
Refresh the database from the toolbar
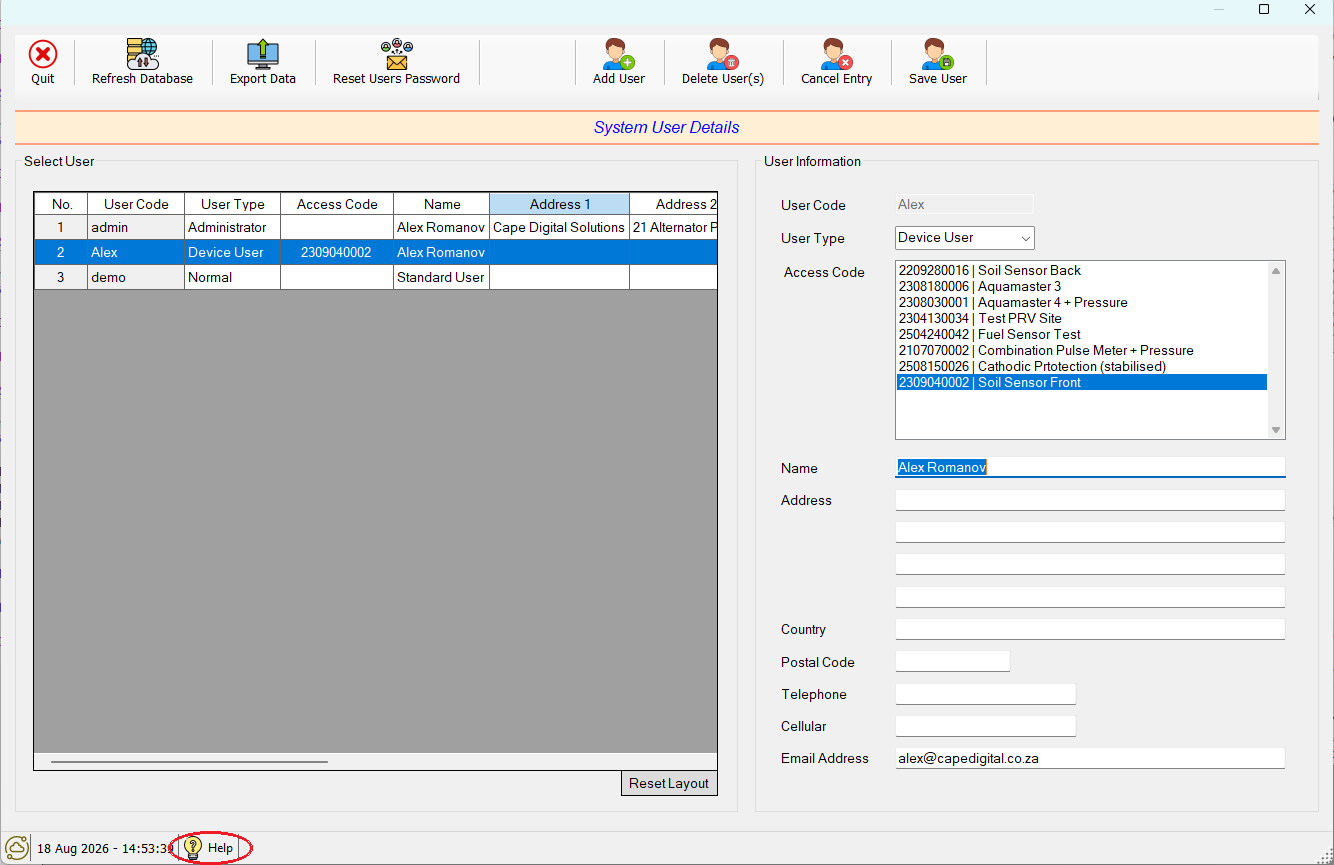[x=142, y=63]
